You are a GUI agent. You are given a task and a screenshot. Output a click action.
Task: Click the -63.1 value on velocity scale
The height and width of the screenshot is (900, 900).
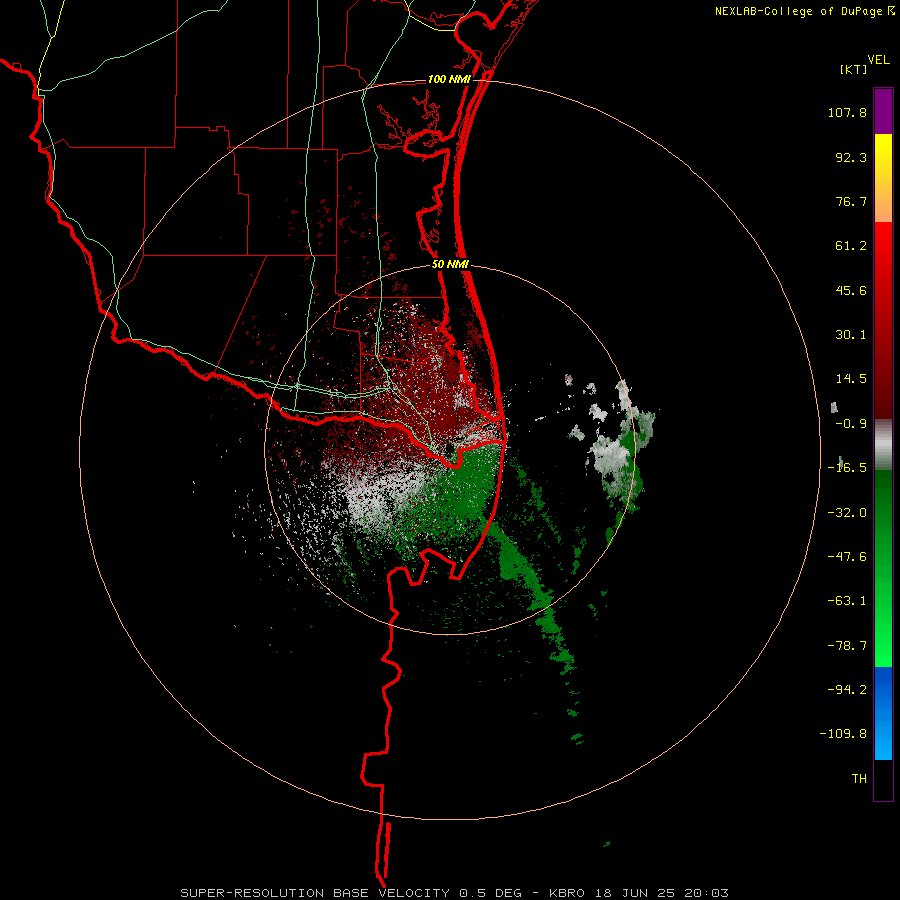pos(847,601)
